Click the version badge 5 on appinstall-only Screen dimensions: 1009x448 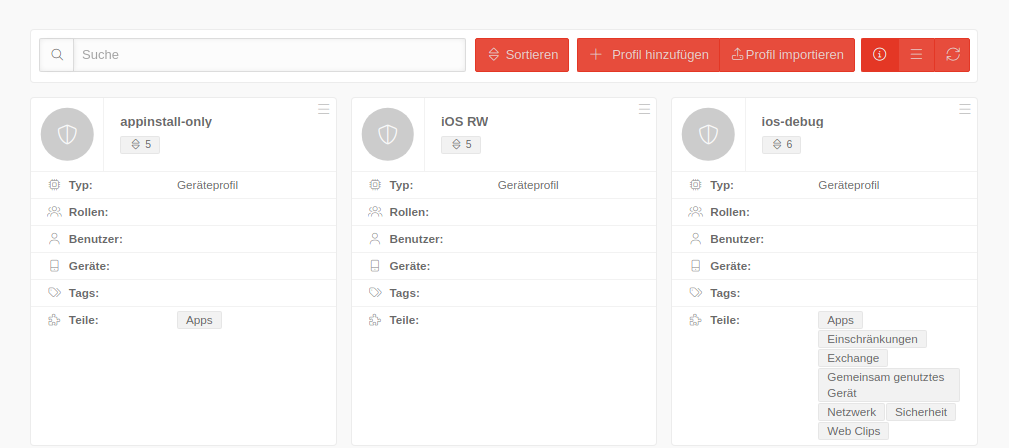point(140,145)
